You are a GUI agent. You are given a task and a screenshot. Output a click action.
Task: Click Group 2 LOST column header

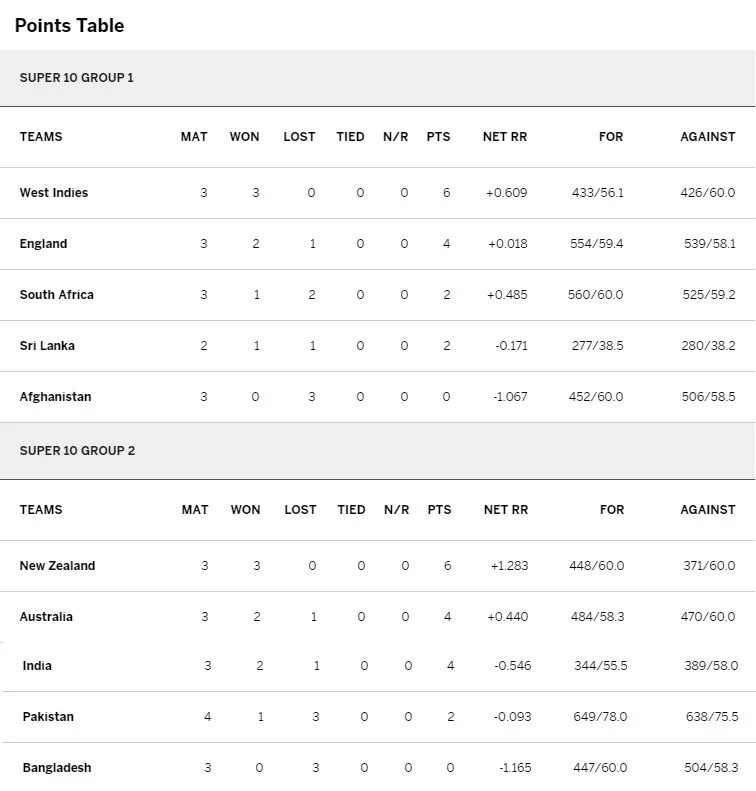[300, 510]
